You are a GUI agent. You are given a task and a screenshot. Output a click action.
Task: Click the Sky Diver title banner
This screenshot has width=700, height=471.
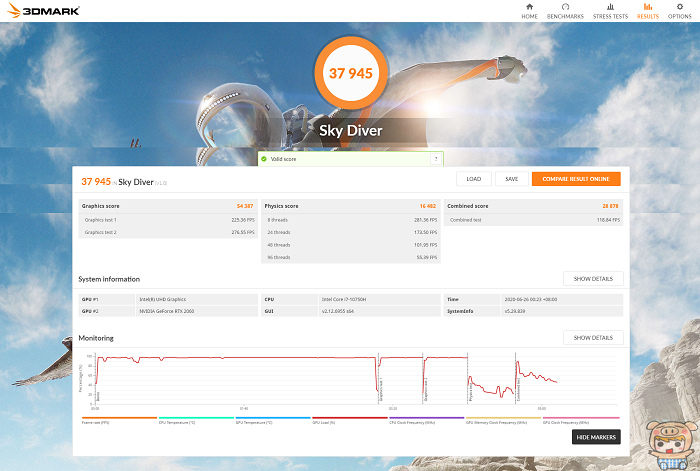[x=351, y=131]
